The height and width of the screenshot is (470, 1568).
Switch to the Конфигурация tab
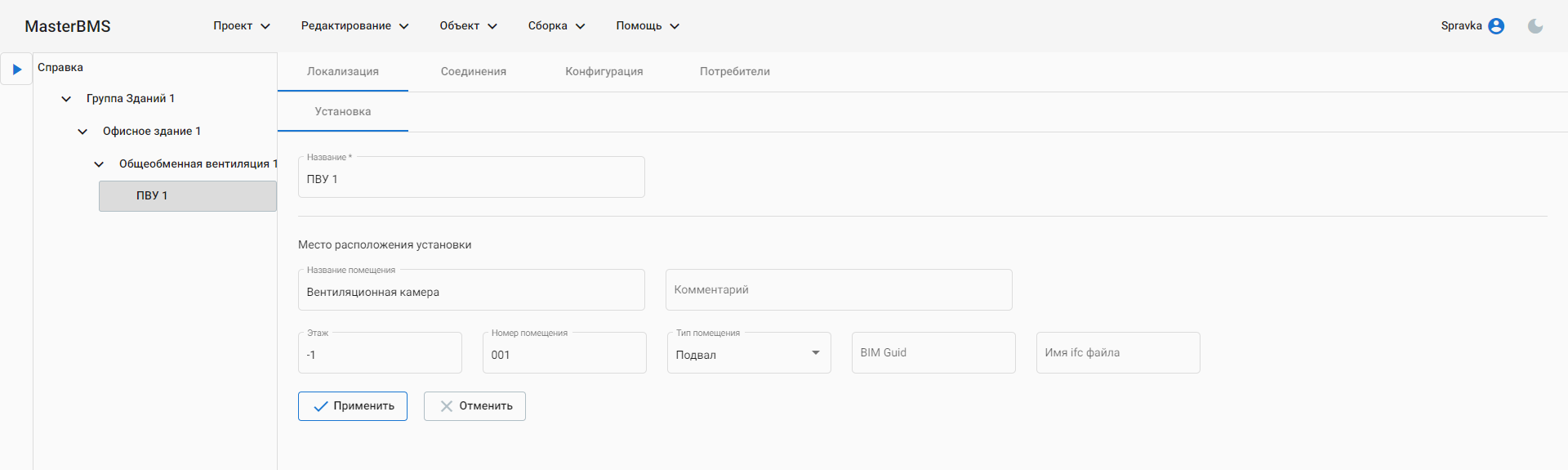[x=604, y=72]
